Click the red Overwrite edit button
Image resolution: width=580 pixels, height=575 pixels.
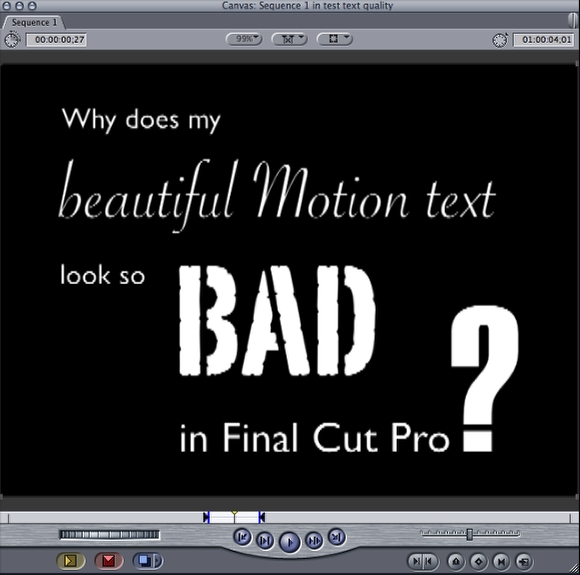(x=108, y=561)
